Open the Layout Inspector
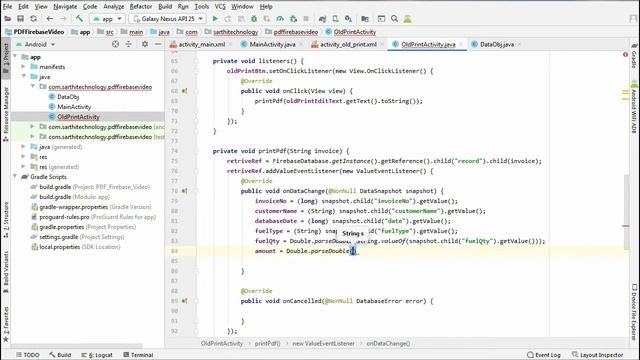Viewport: 640px width, 360px height. tap(598, 355)
